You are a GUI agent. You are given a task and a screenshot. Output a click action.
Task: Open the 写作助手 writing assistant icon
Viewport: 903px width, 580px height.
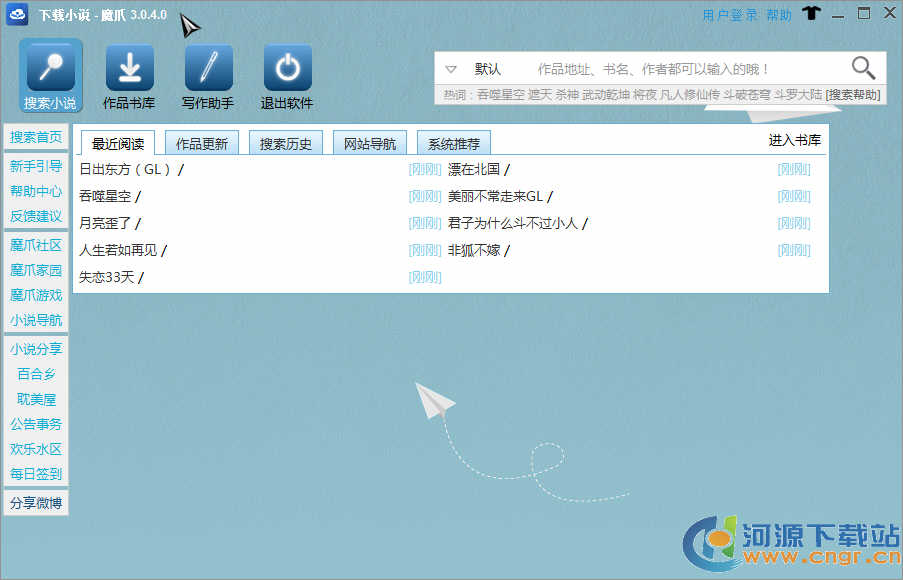[x=208, y=75]
